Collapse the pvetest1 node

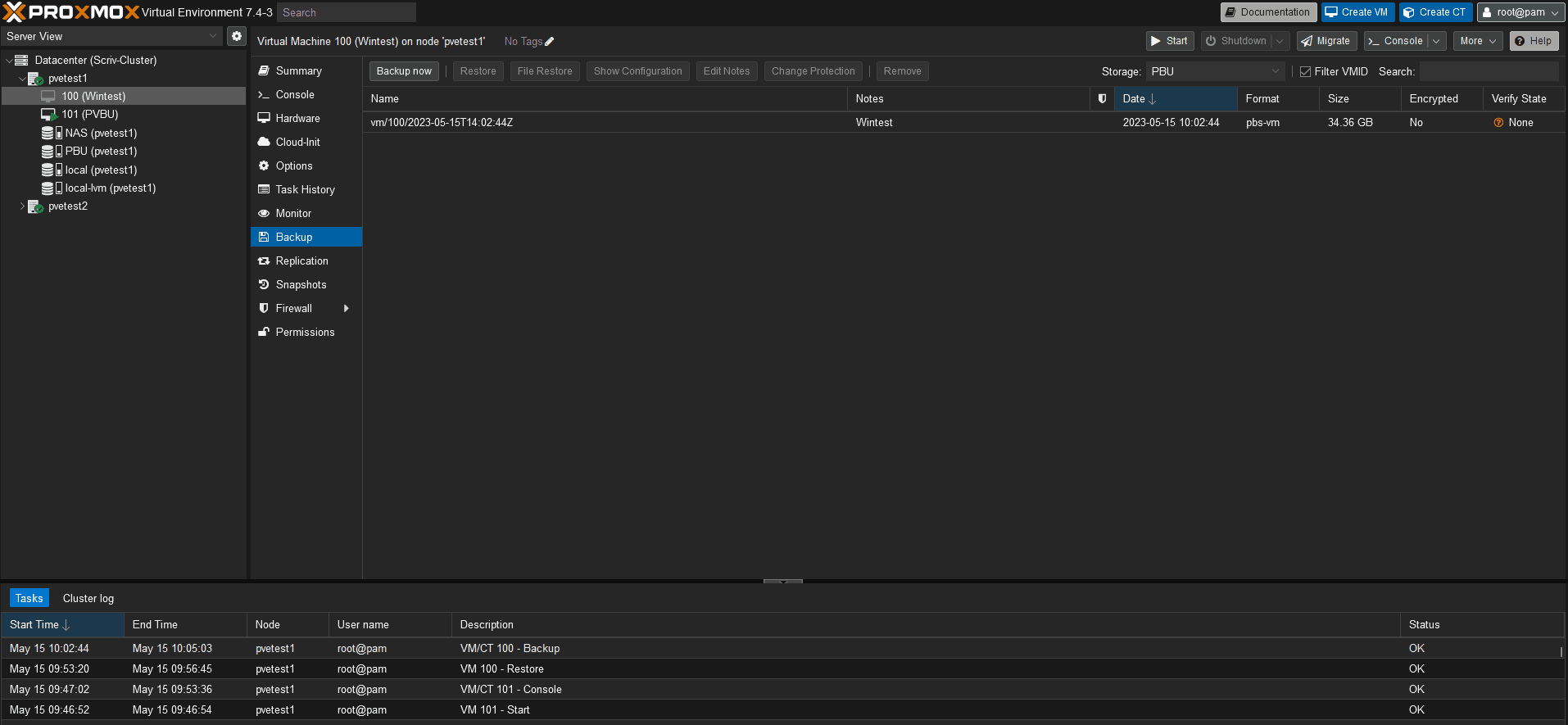pos(22,79)
